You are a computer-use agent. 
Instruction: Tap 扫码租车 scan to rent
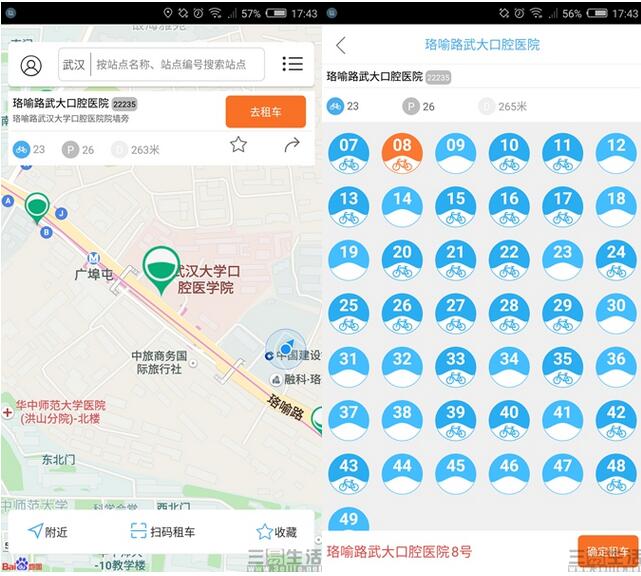(x=163, y=531)
